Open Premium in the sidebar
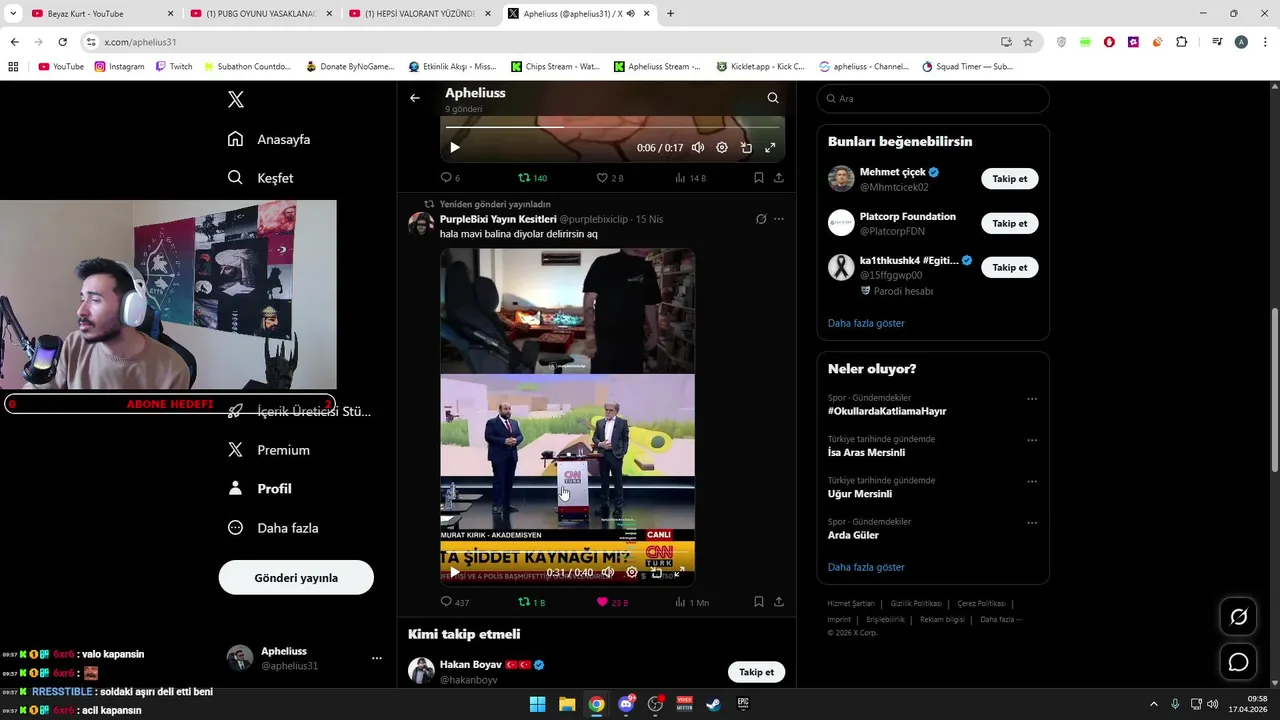This screenshot has height=720, width=1280. coord(269,450)
